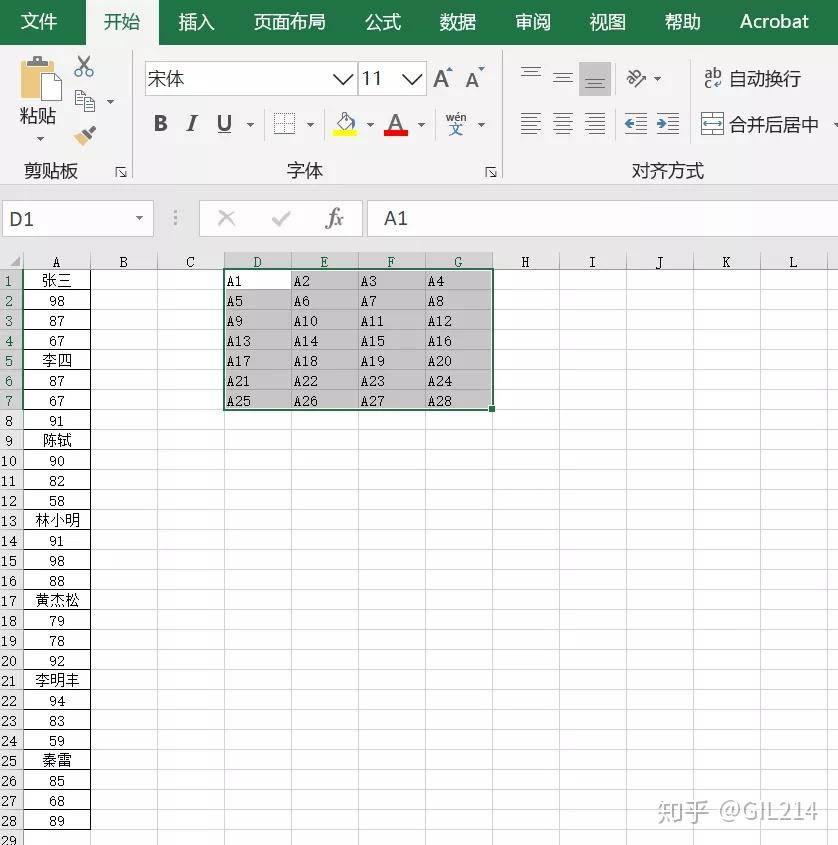The width and height of the screenshot is (838, 845).
Task: Toggle 自动换行 wrap text
Action: pyautogui.click(x=752, y=79)
